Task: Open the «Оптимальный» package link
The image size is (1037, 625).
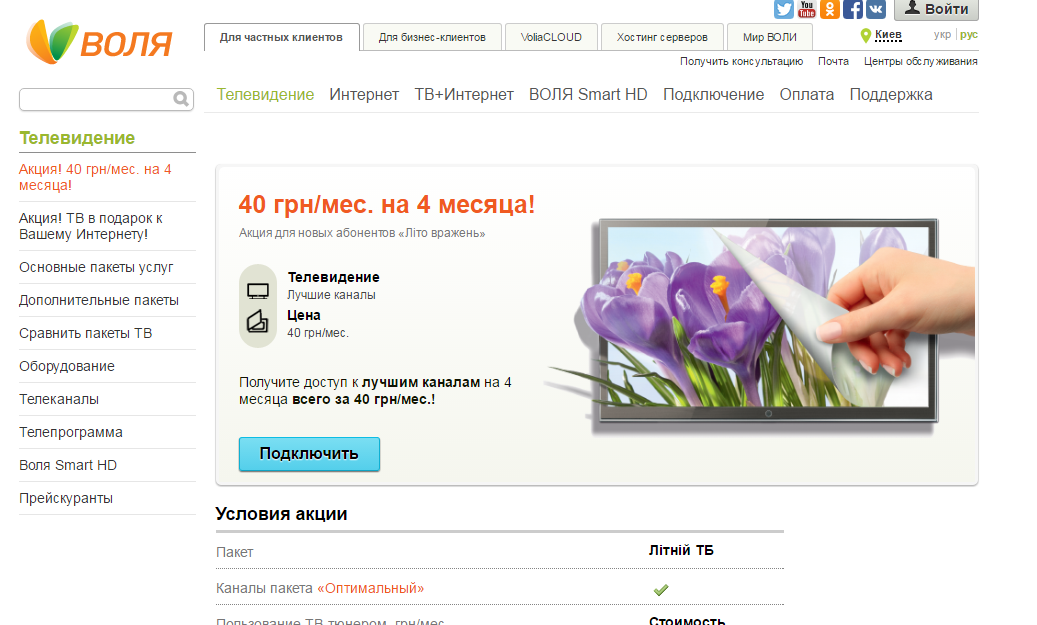Action: [x=370, y=589]
